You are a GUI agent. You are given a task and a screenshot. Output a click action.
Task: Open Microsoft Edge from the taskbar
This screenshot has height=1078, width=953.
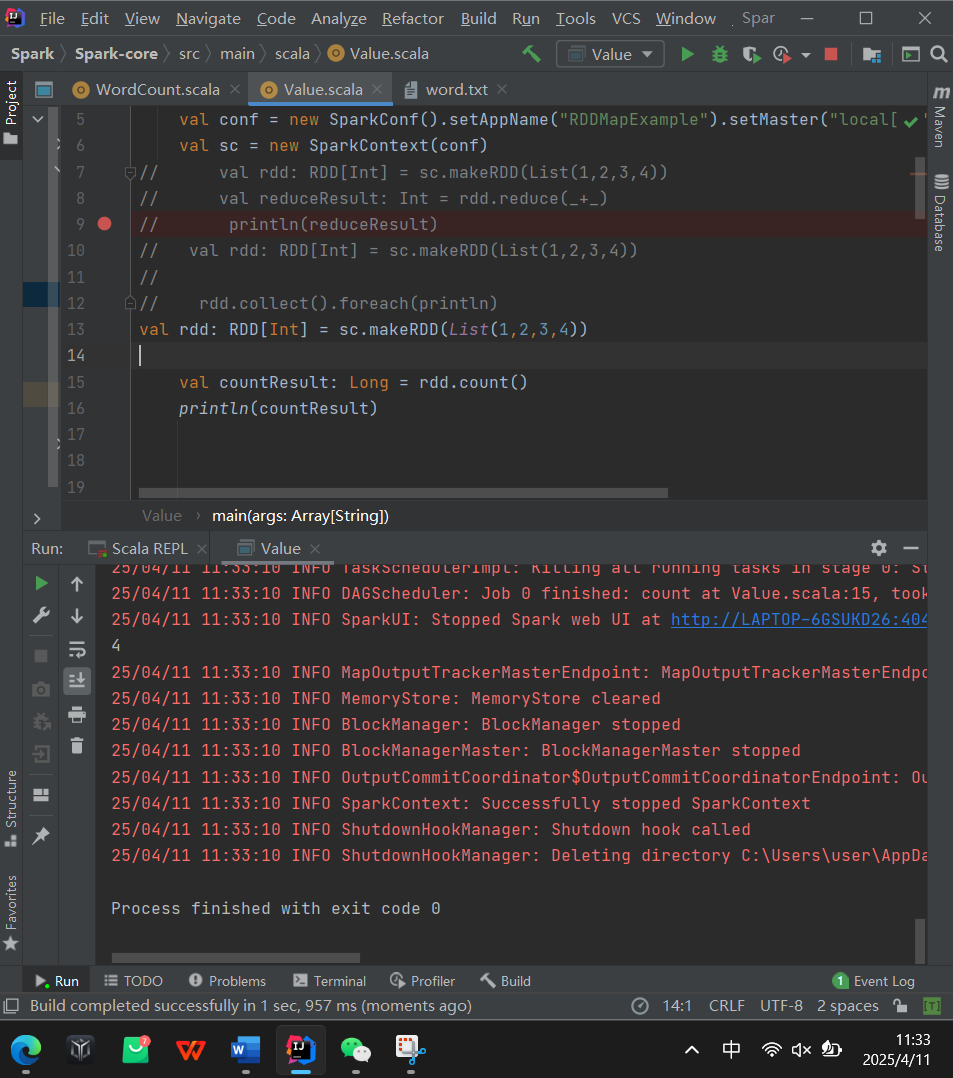tap(25, 1050)
